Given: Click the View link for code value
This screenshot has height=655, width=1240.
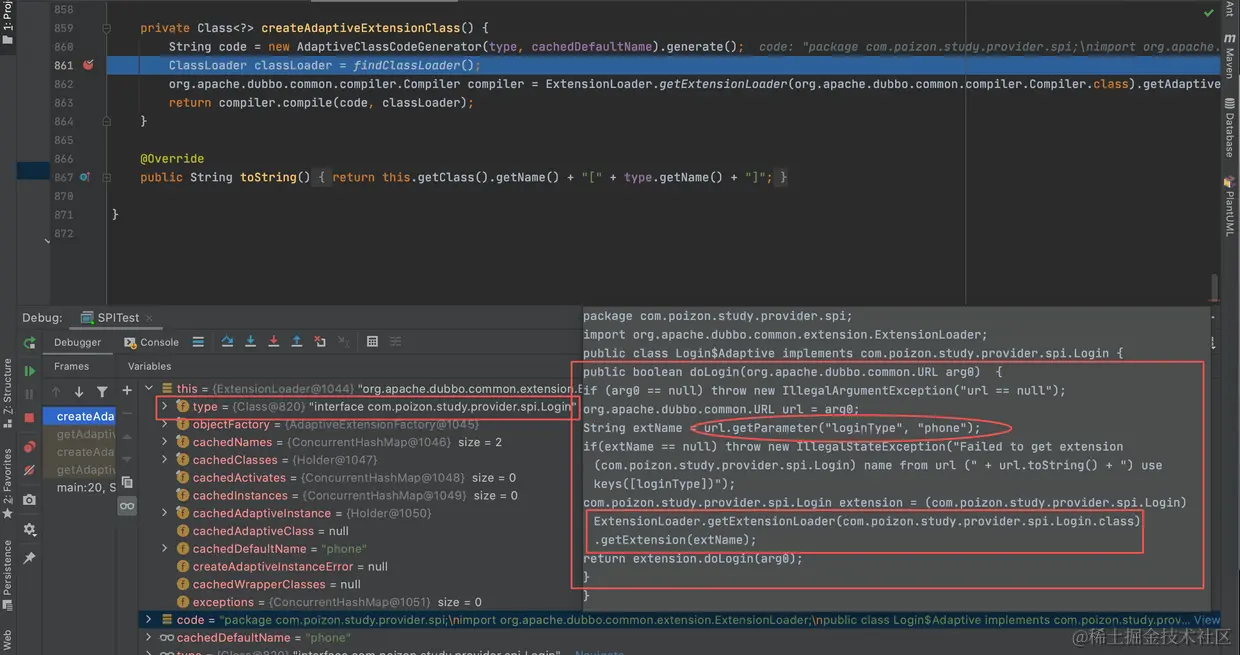Looking at the screenshot, I should click(1207, 620).
